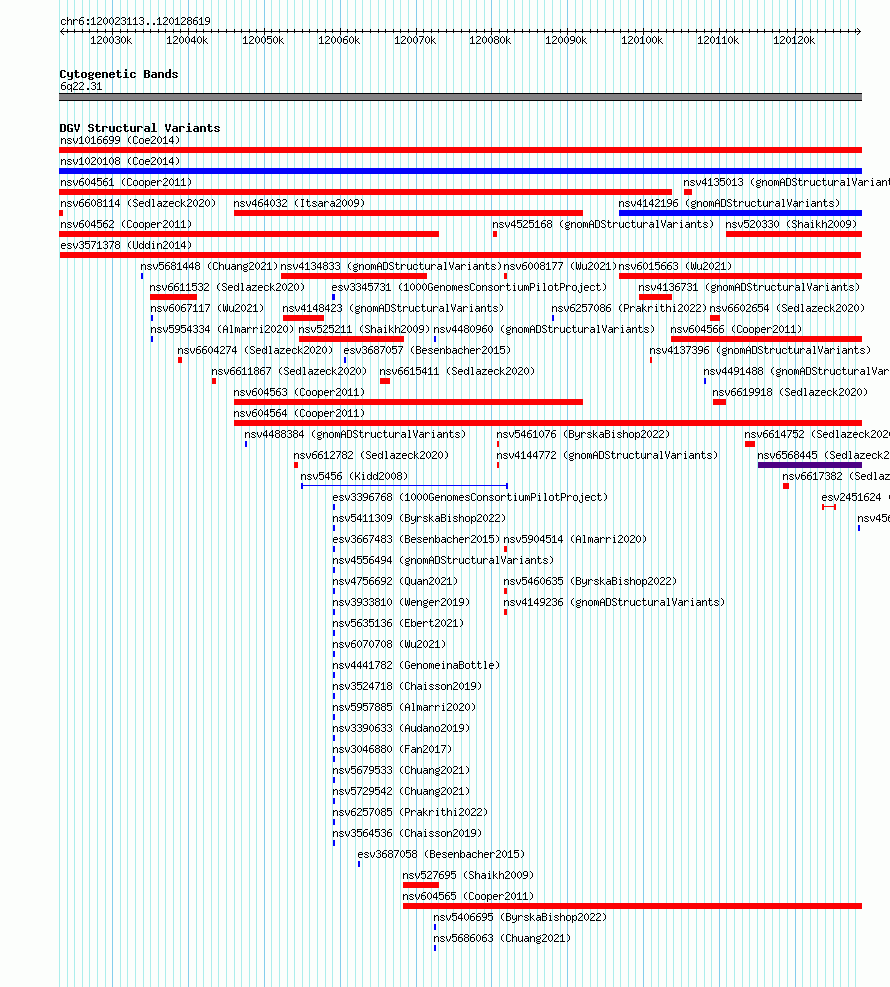Open nsv6619918 (Sedlazeck2020) variant
The width and height of the screenshot is (890, 987).
(x=790, y=392)
